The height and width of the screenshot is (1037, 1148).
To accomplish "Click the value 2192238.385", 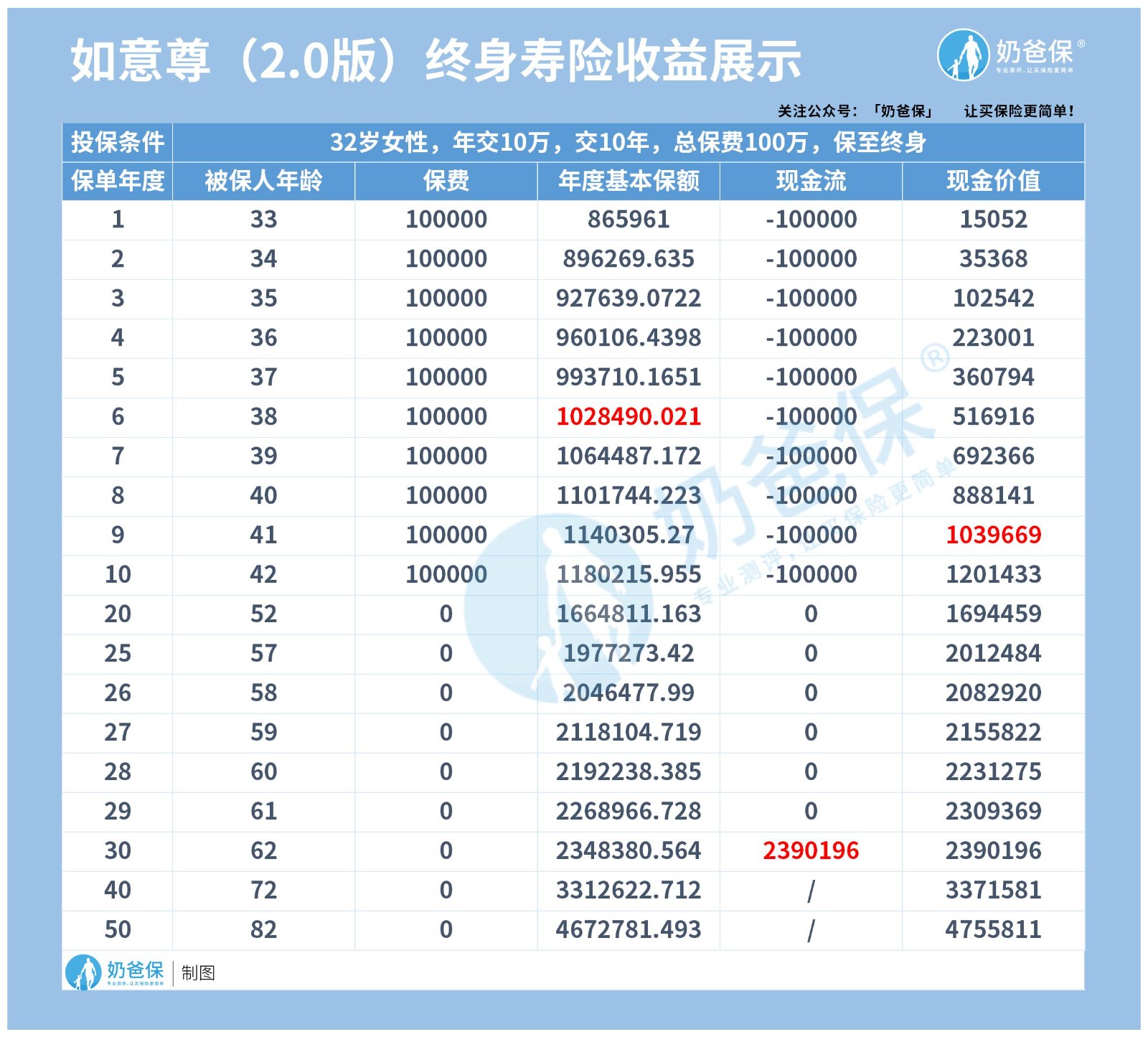I will tap(629, 772).
